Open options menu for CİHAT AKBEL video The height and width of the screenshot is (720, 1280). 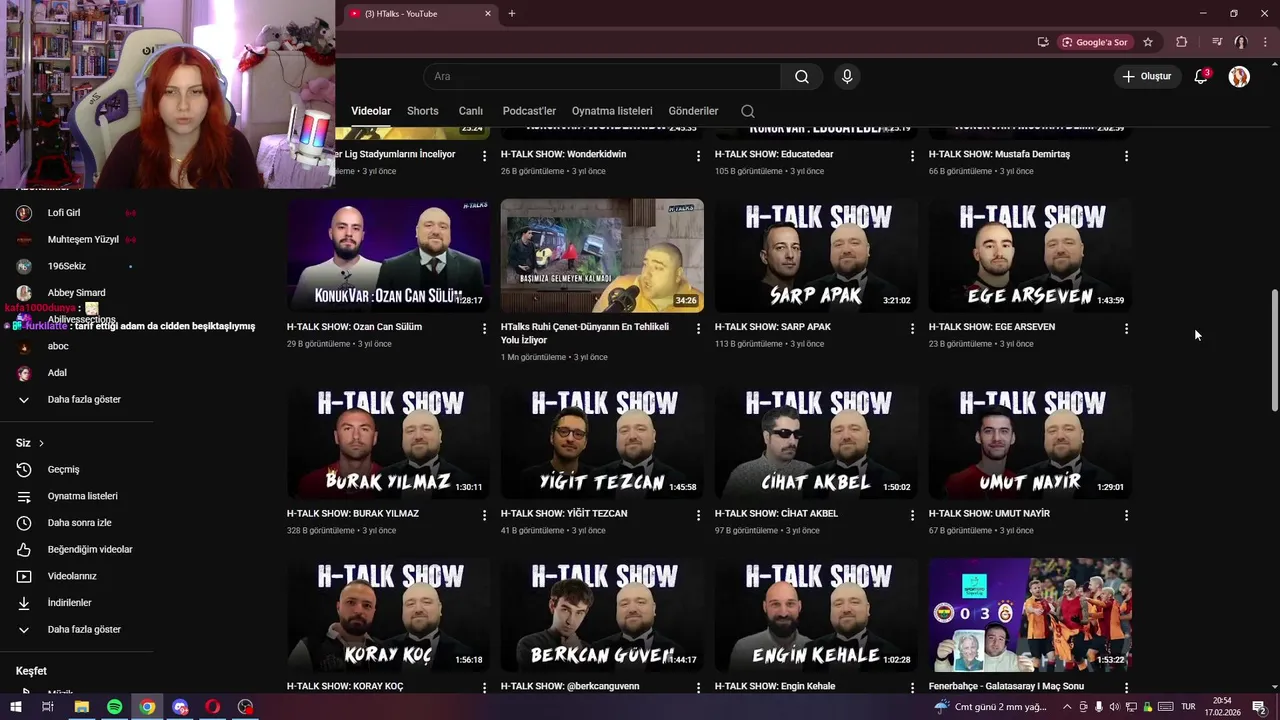point(912,515)
